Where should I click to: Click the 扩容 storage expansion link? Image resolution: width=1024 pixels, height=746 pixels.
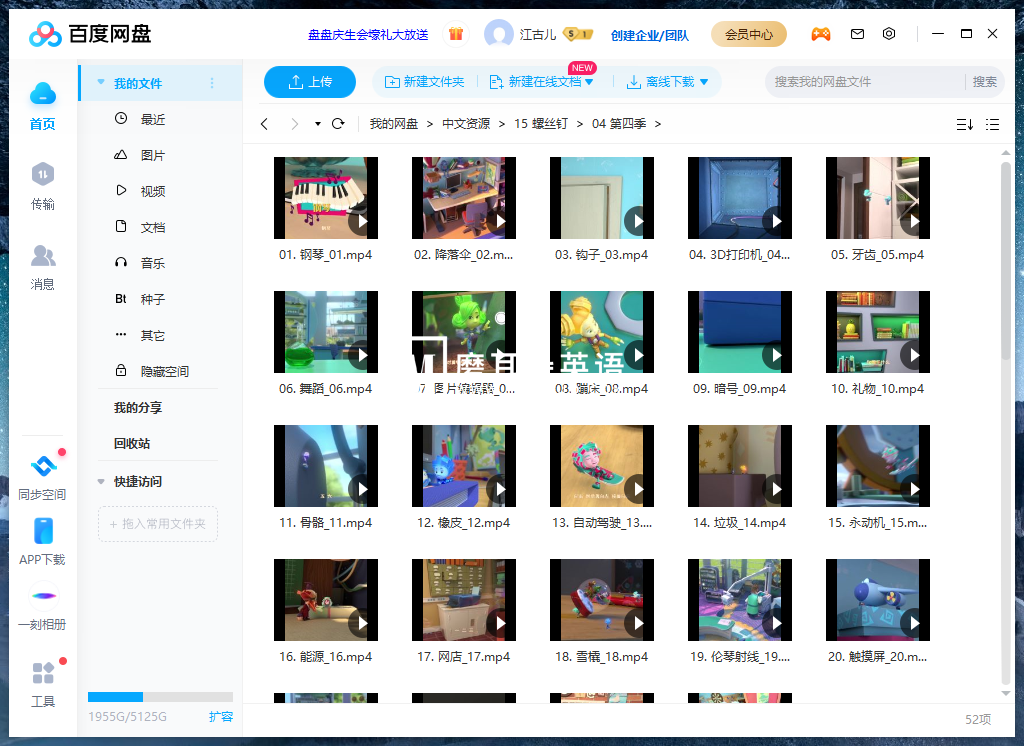(x=221, y=716)
